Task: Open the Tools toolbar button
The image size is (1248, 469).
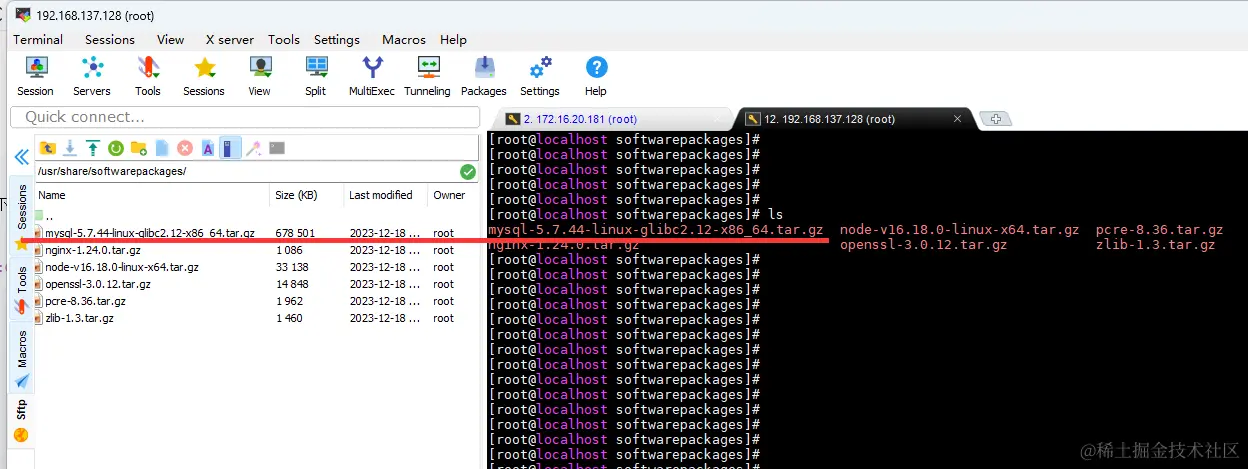Action: click(x=148, y=76)
